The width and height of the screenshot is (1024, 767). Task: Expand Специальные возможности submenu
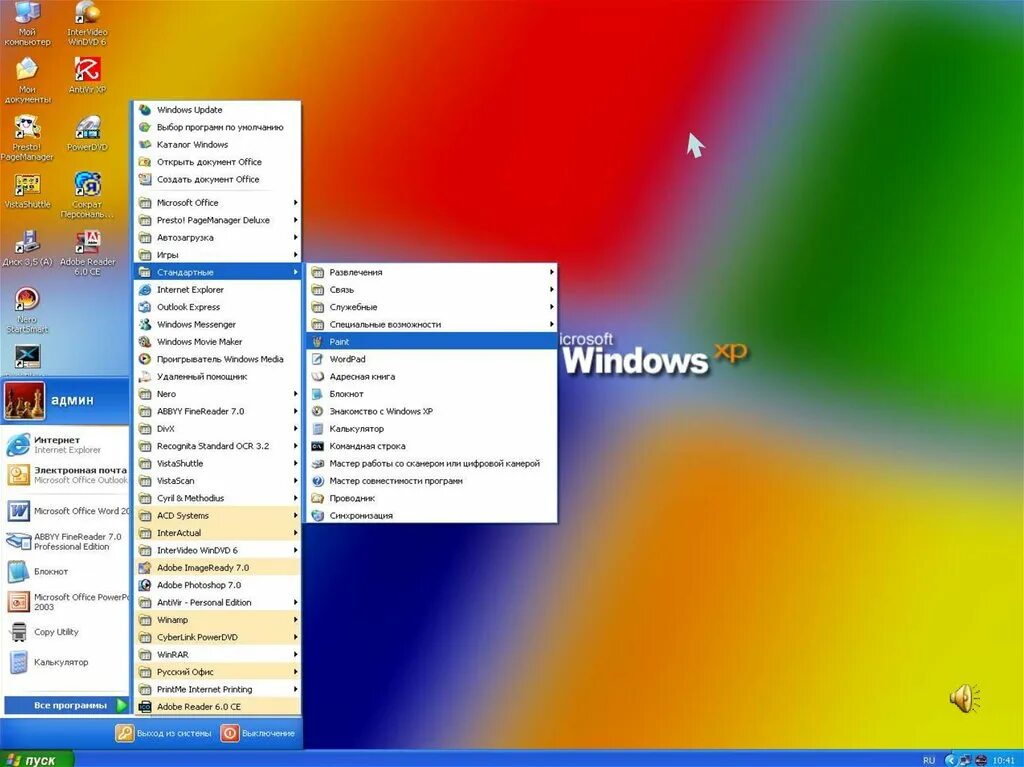[432, 324]
